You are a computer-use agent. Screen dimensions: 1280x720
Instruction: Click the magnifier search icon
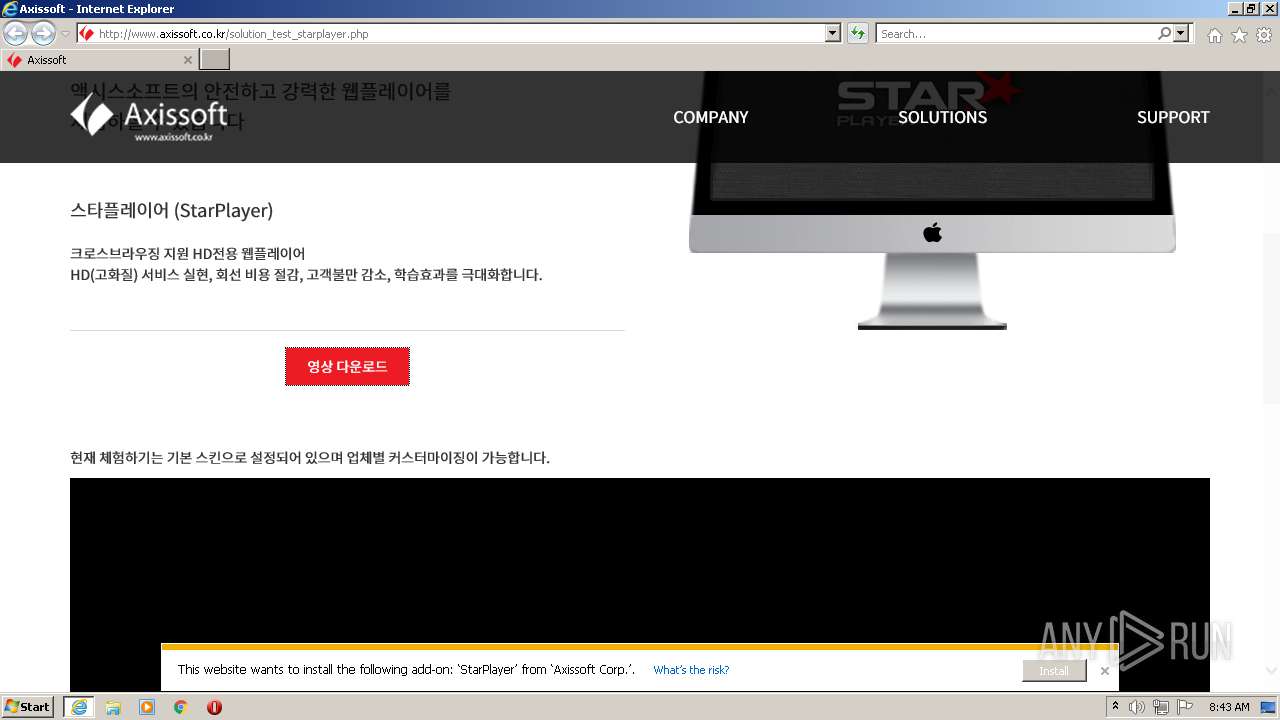point(1165,34)
